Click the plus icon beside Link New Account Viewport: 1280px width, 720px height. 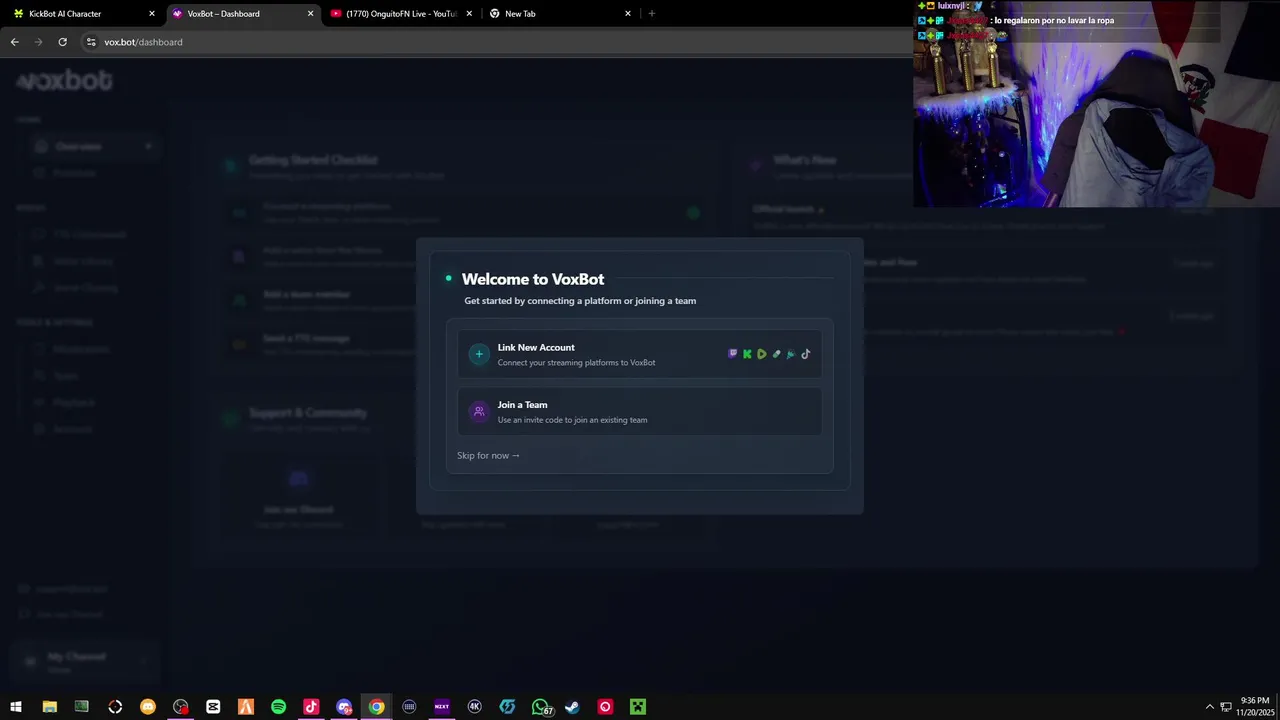(x=479, y=354)
